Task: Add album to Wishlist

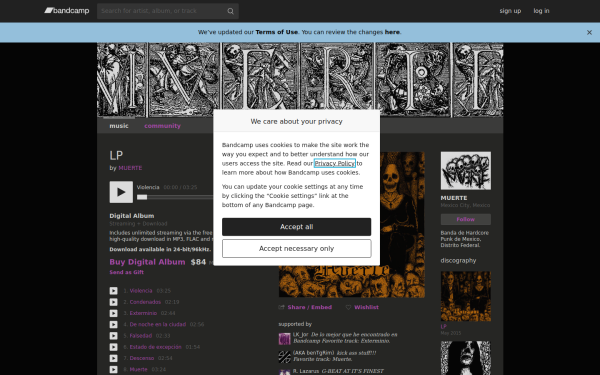Action: 366,307
